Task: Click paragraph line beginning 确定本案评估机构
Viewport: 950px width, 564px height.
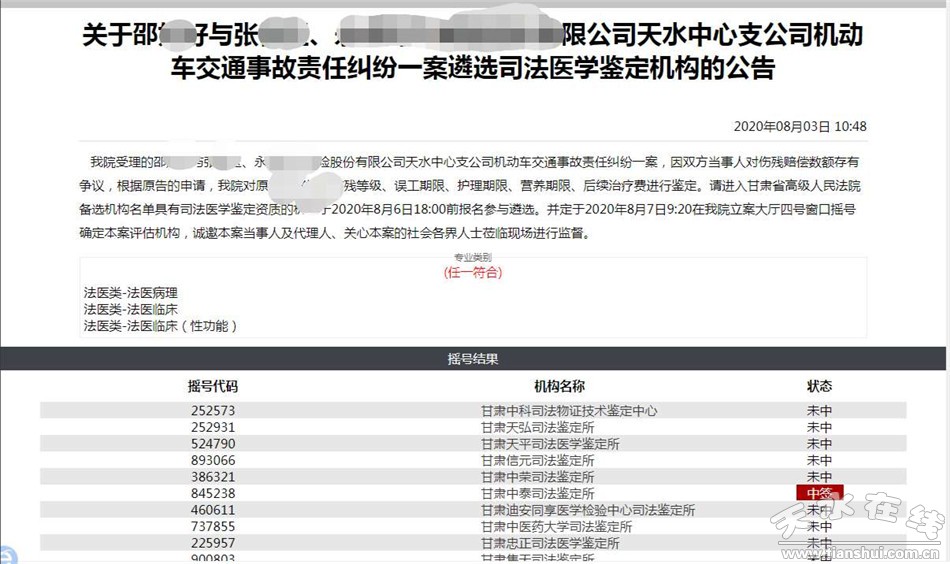Action: click(x=334, y=233)
